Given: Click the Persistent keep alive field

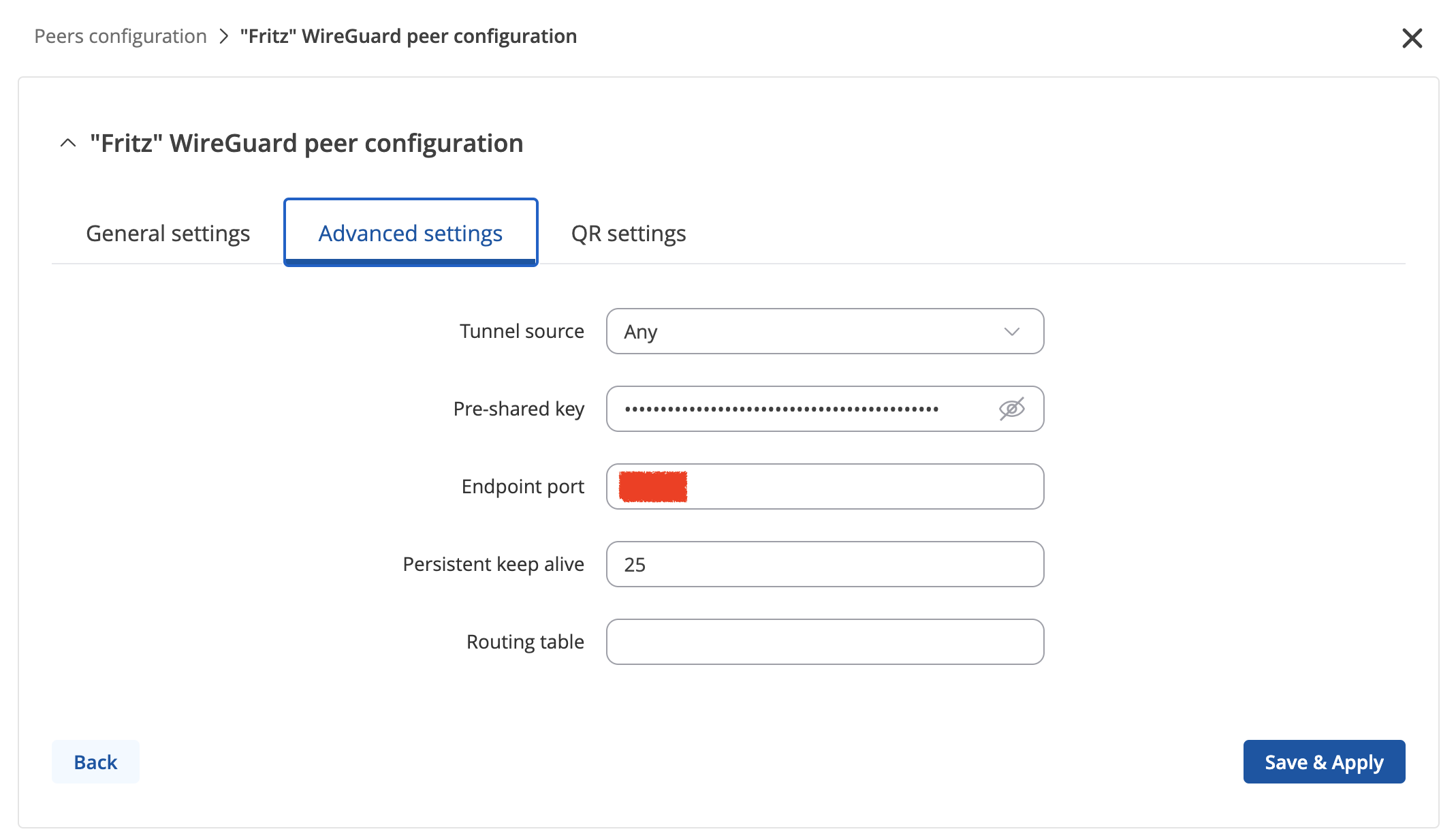Looking at the screenshot, I should click(825, 564).
